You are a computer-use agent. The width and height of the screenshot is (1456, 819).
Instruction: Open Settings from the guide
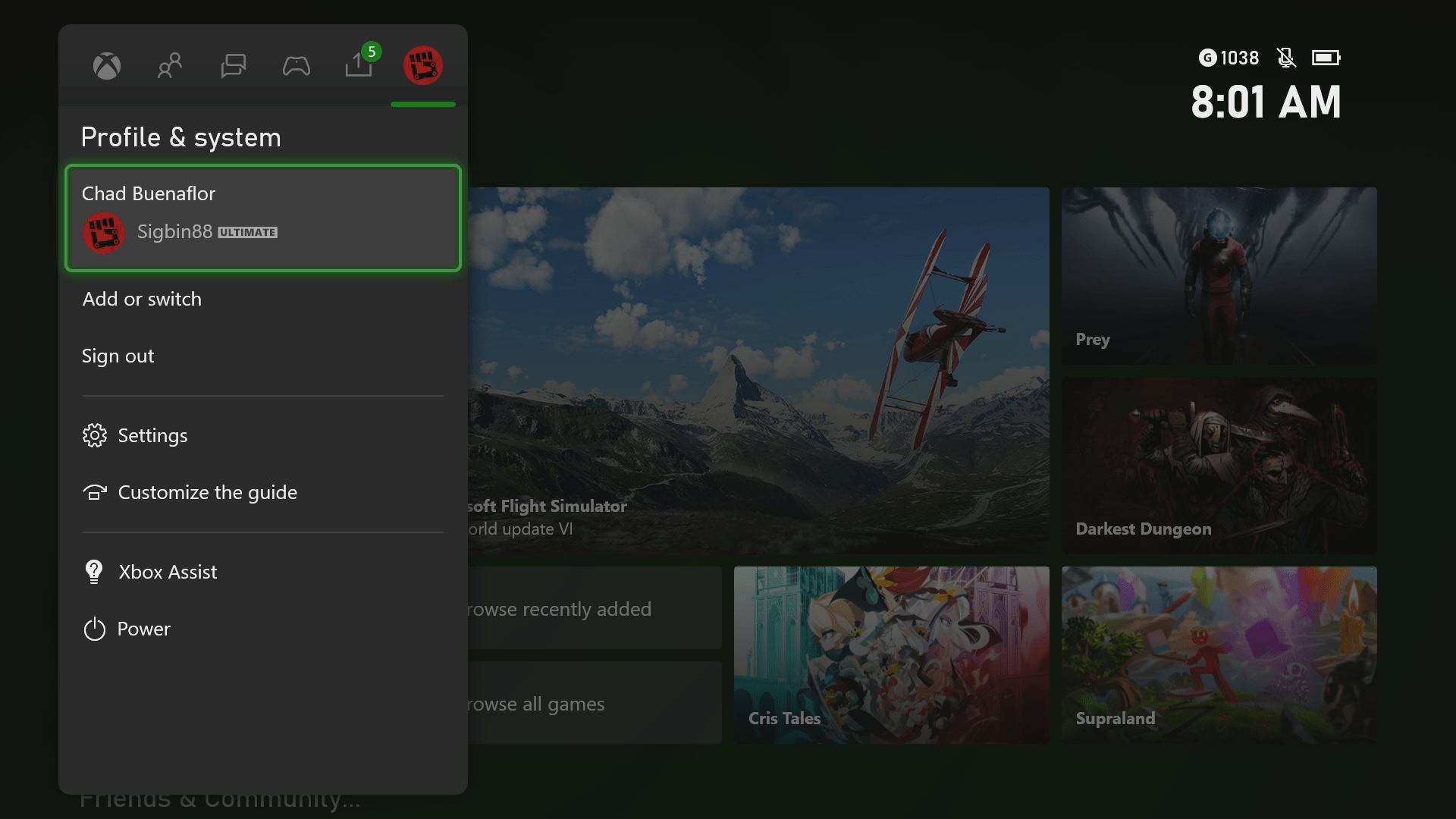coord(152,435)
